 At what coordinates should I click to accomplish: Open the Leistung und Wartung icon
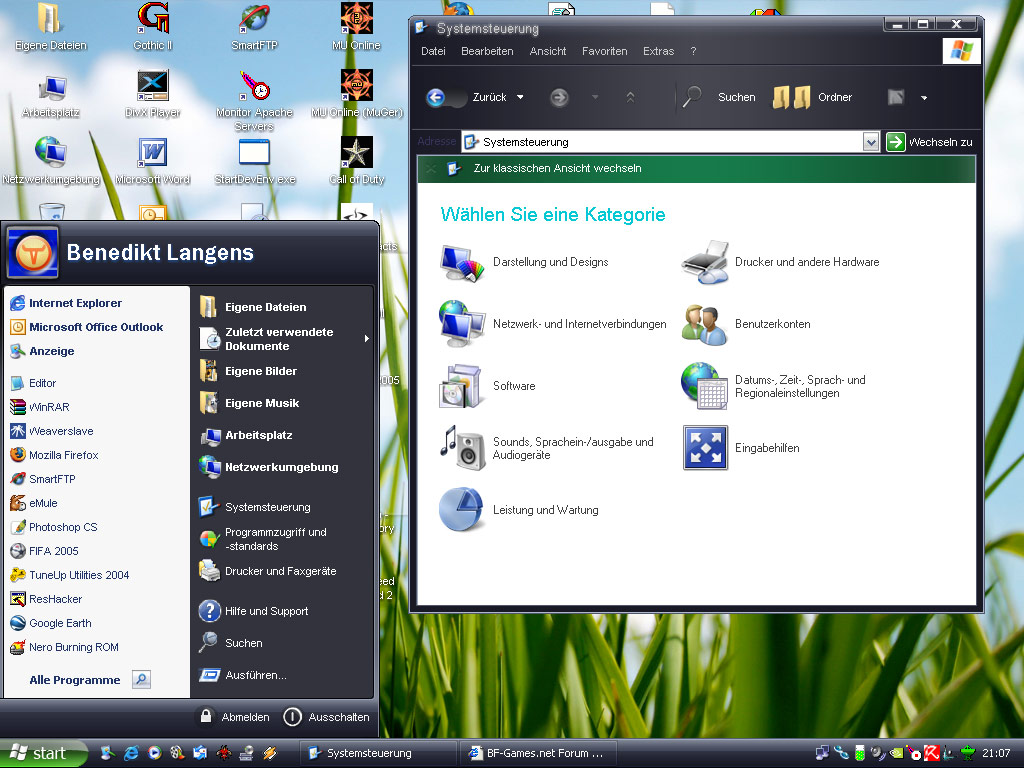(462, 509)
